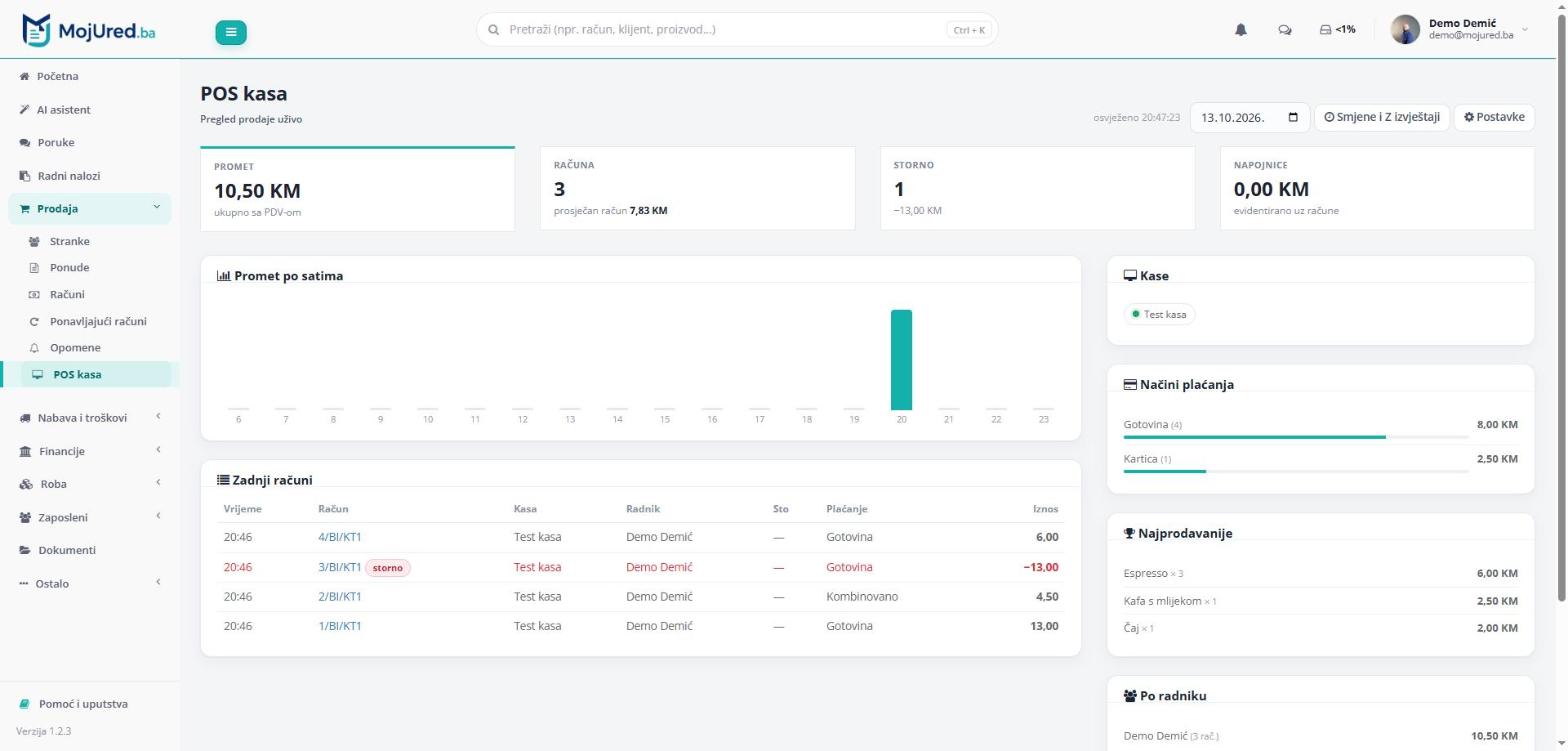Select POS kasa in the sidebar
Screen dimensions: 1568x751
coord(96,374)
